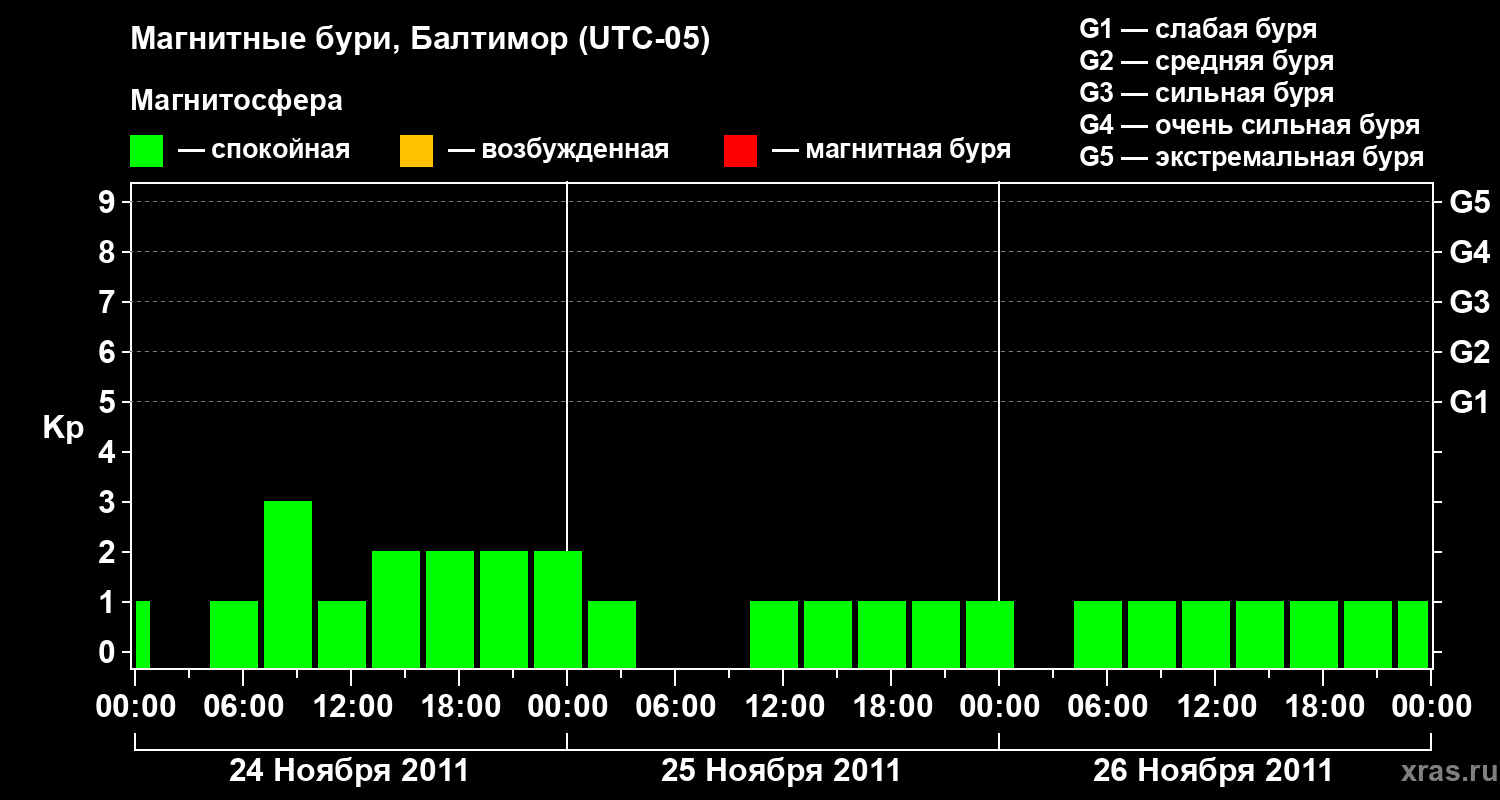Click the '18:00' label above 24 Ноября
This screenshot has width=1500, height=800.
pos(459,707)
